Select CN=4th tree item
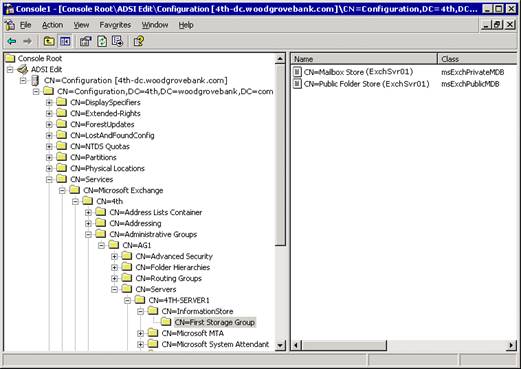Screen dimensions: 521x369 pyautogui.click(x=109, y=201)
